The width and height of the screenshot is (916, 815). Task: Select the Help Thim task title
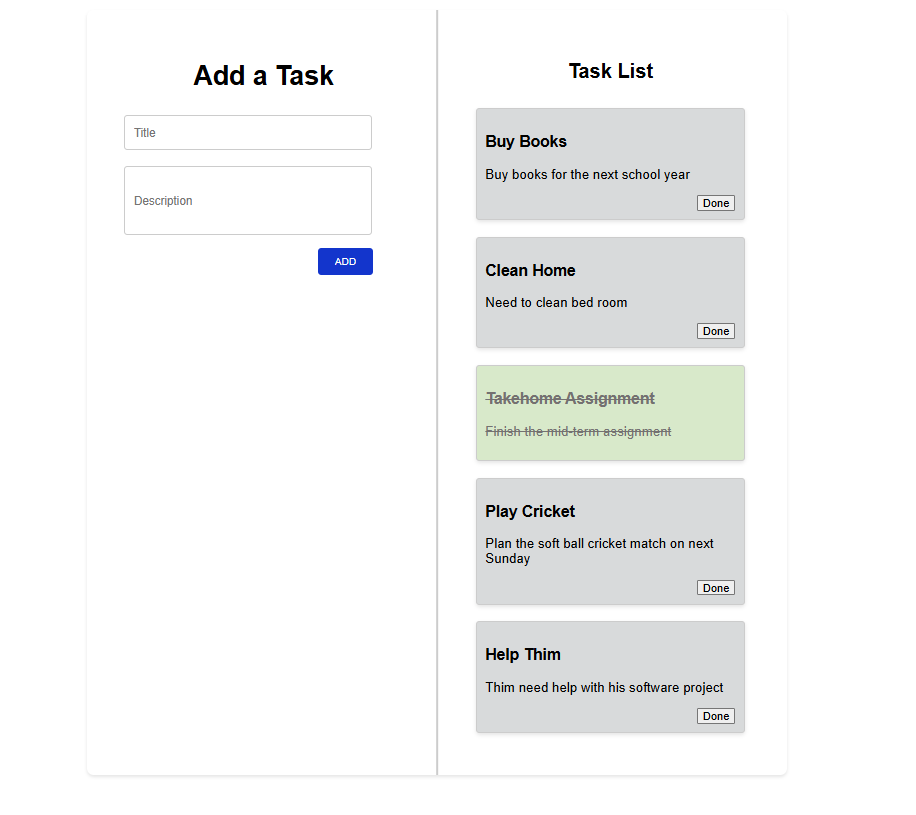coord(523,655)
